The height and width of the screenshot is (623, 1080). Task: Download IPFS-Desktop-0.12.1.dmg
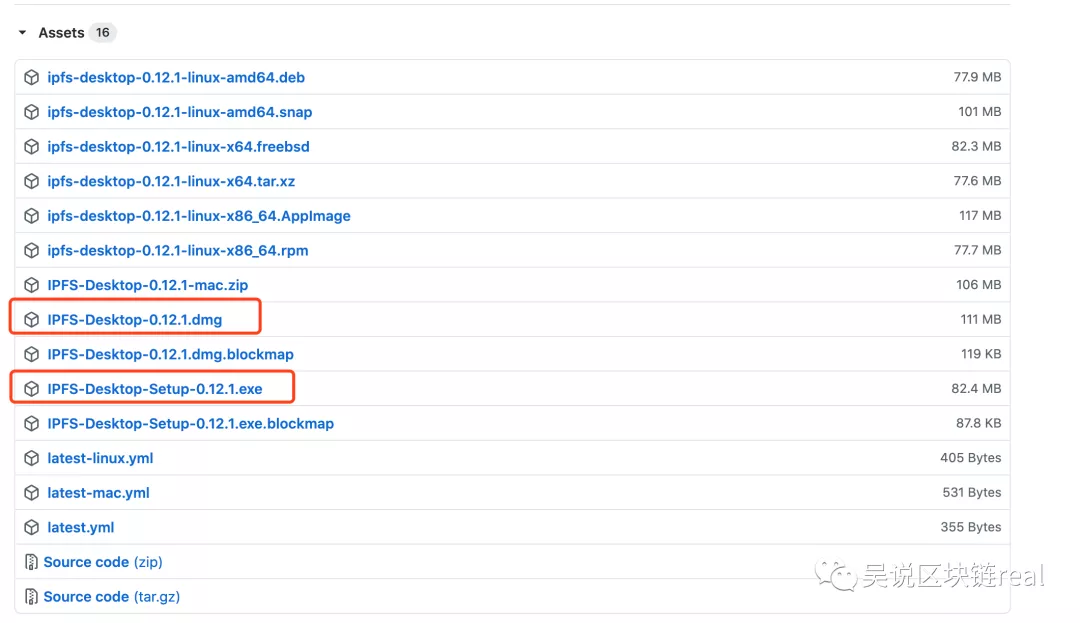pyautogui.click(x=134, y=319)
